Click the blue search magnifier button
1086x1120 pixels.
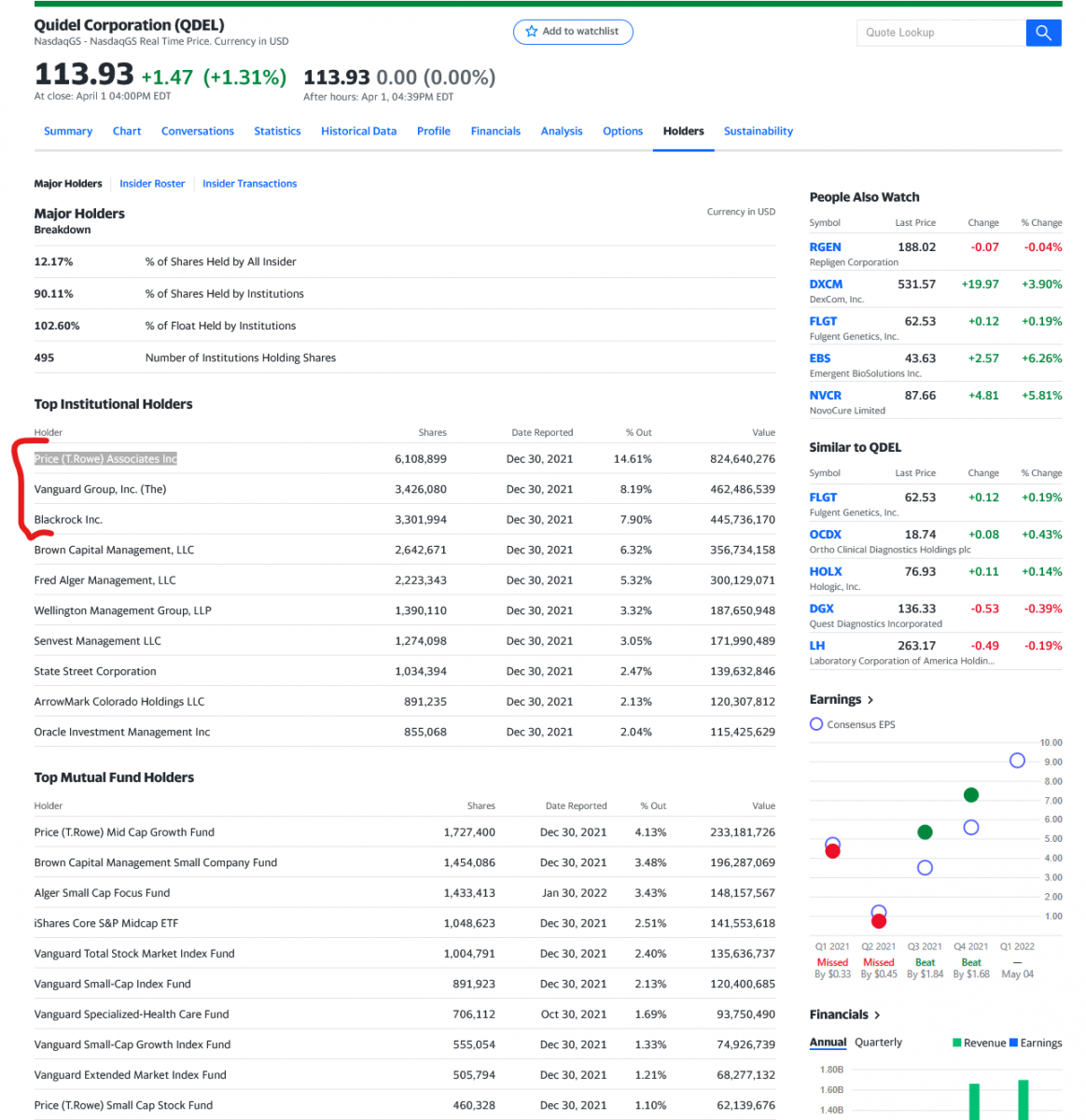[1043, 33]
